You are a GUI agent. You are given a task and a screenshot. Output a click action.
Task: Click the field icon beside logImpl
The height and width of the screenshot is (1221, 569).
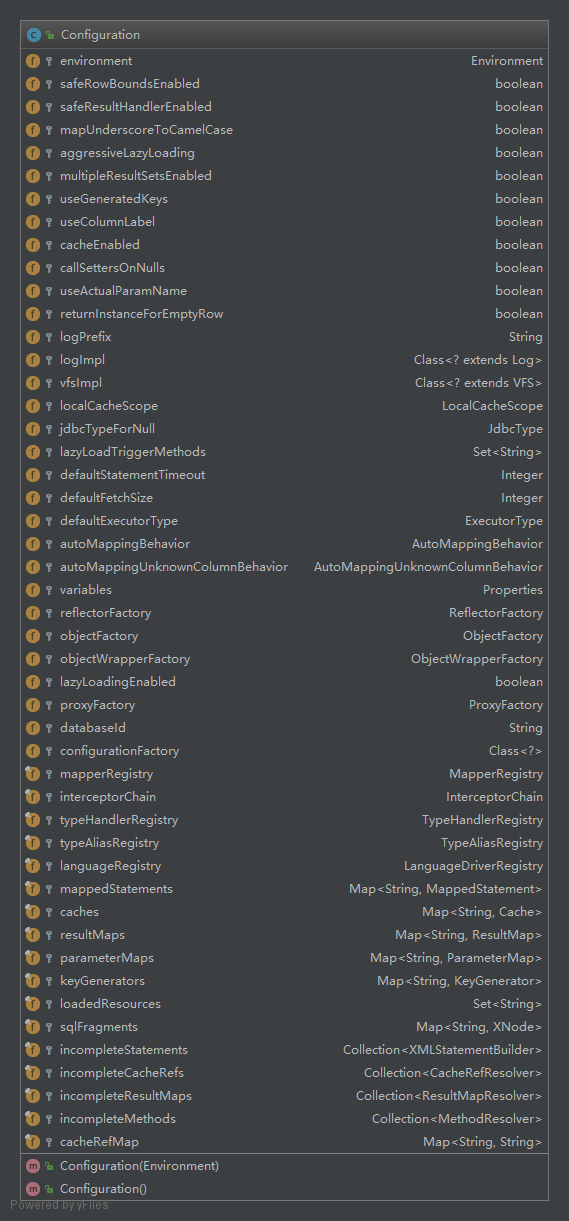(33, 360)
